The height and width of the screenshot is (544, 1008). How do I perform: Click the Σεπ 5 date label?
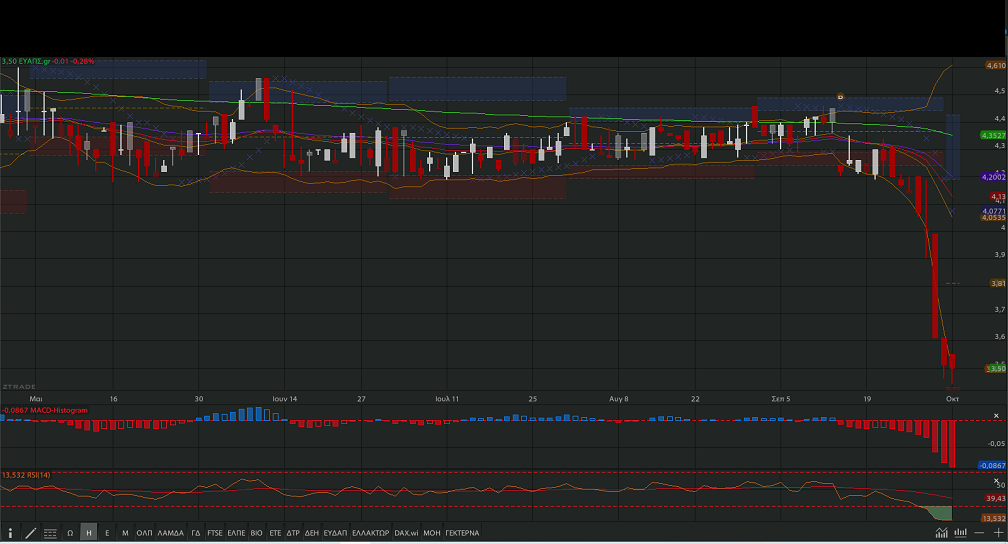click(x=781, y=399)
